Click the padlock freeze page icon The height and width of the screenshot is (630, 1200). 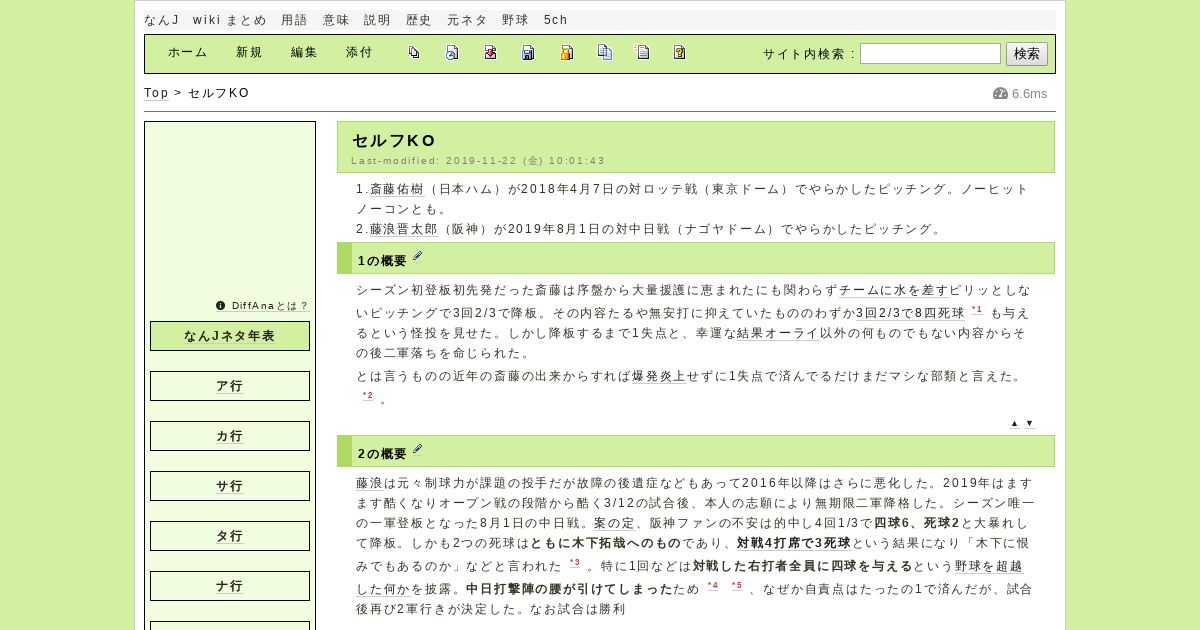click(566, 53)
